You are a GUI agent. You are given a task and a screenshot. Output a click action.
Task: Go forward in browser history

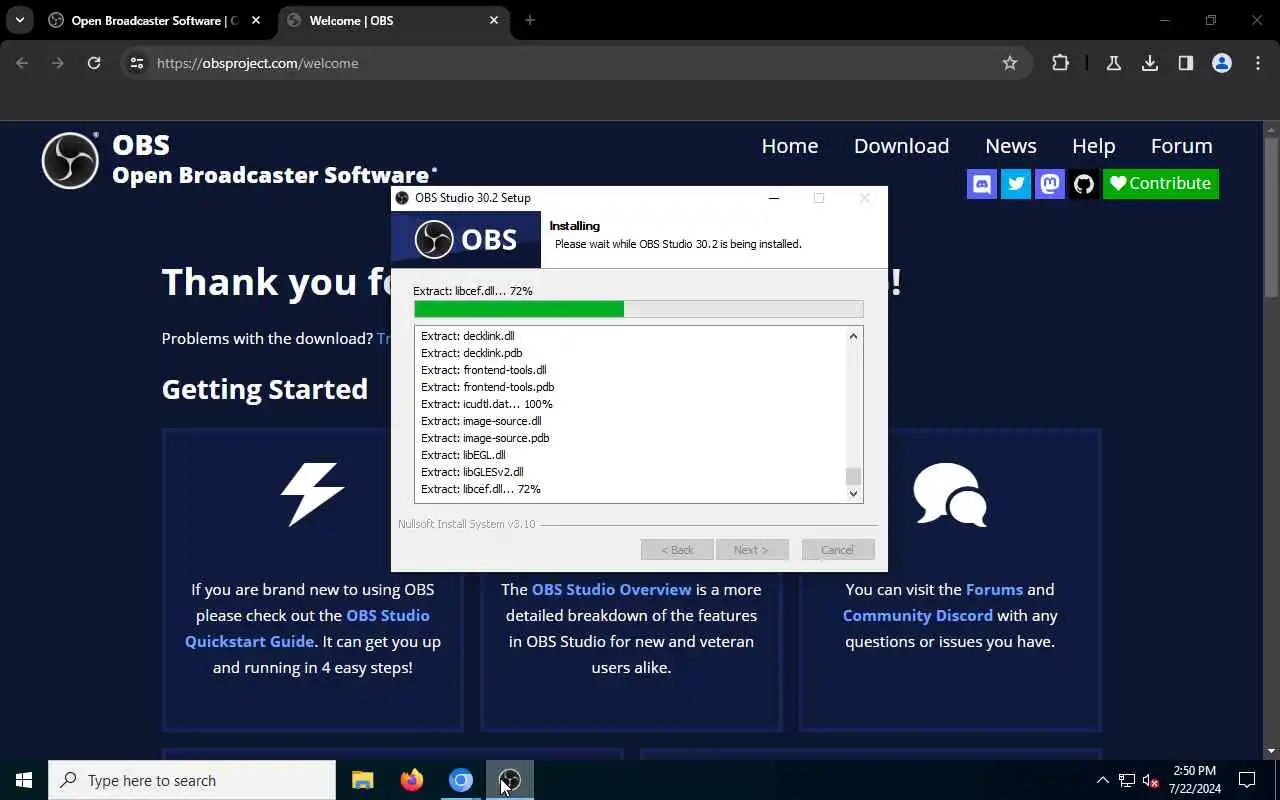tap(58, 63)
